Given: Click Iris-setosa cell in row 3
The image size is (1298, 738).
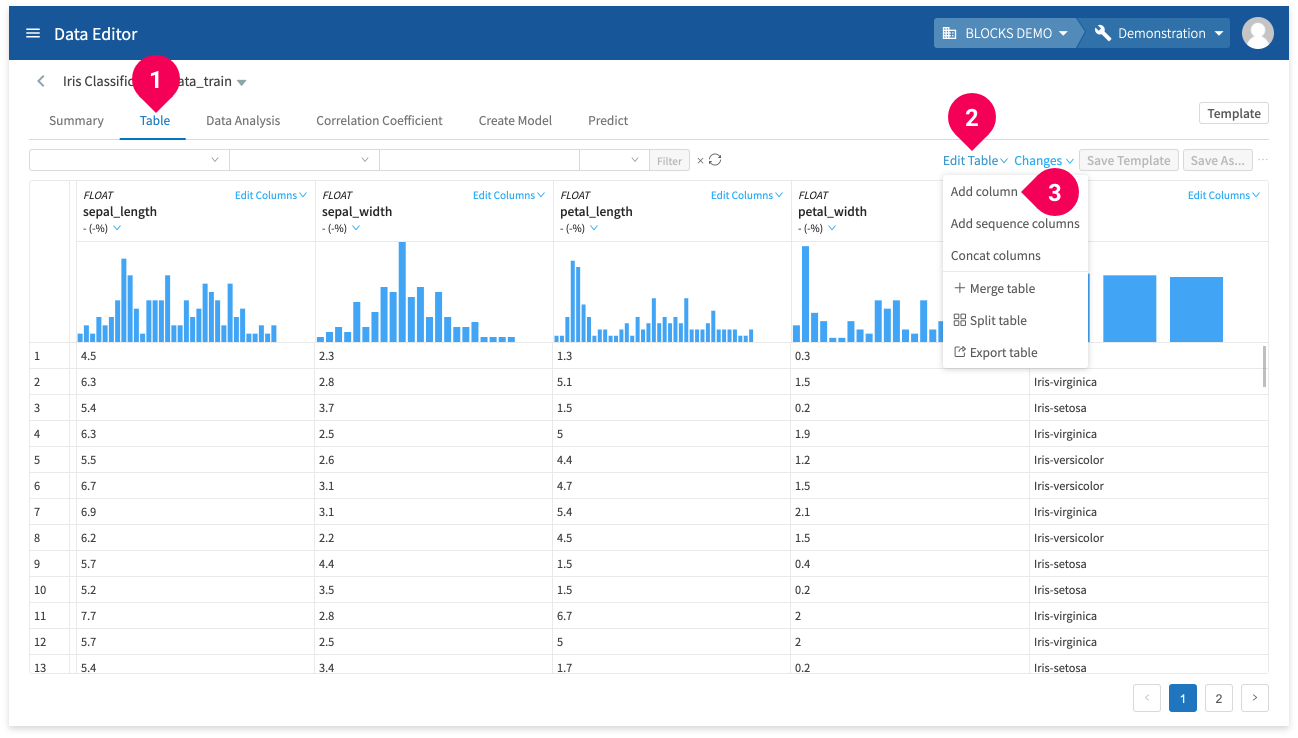Looking at the screenshot, I should click(x=1148, y=408).
